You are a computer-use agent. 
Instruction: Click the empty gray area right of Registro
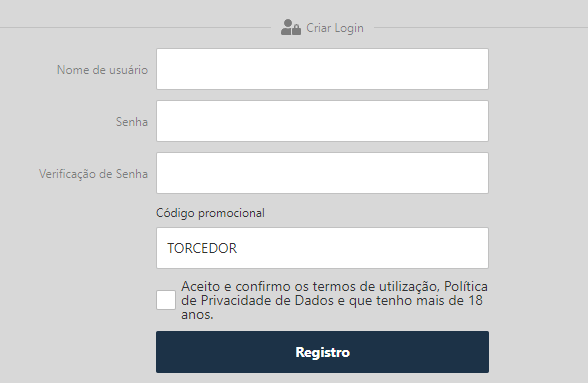pos(538,352)
